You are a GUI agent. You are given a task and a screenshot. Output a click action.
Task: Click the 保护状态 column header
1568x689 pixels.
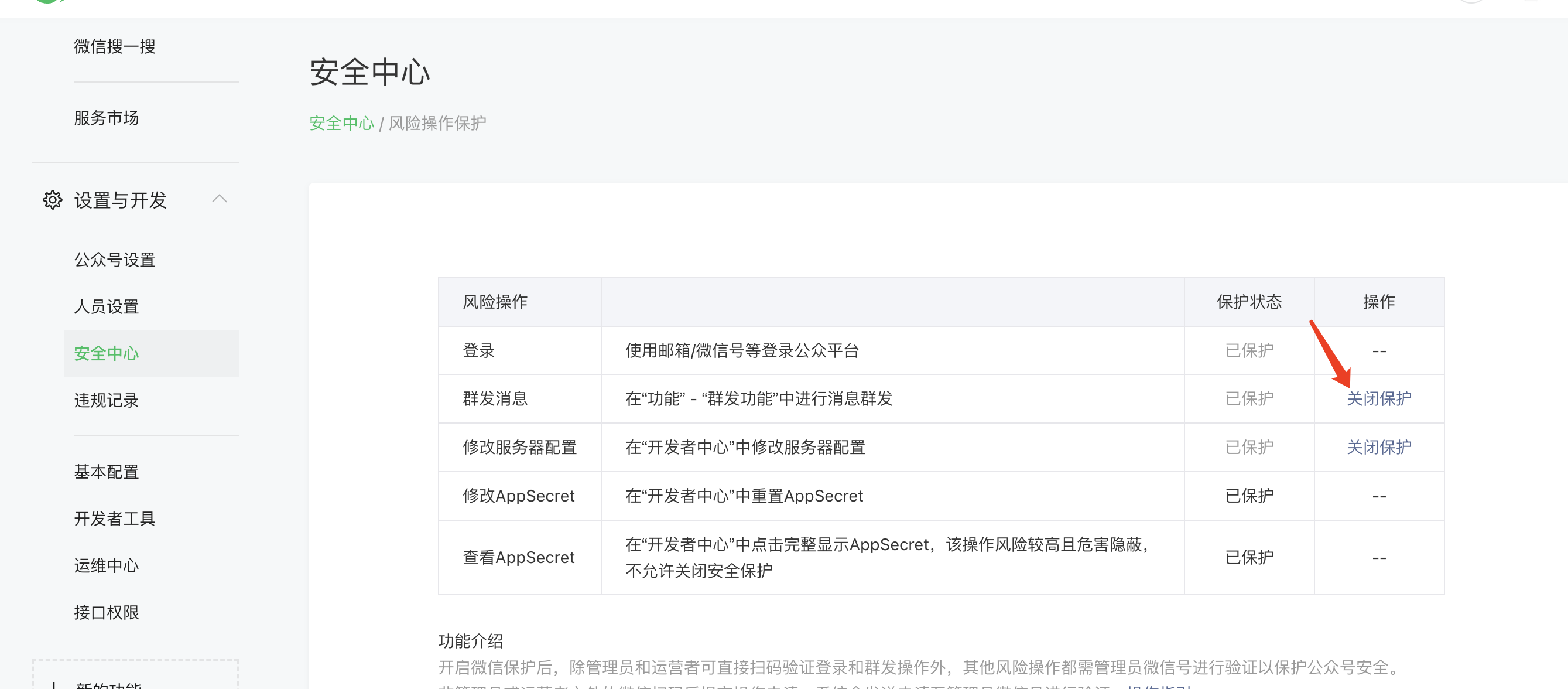(x=1248, y=302)
